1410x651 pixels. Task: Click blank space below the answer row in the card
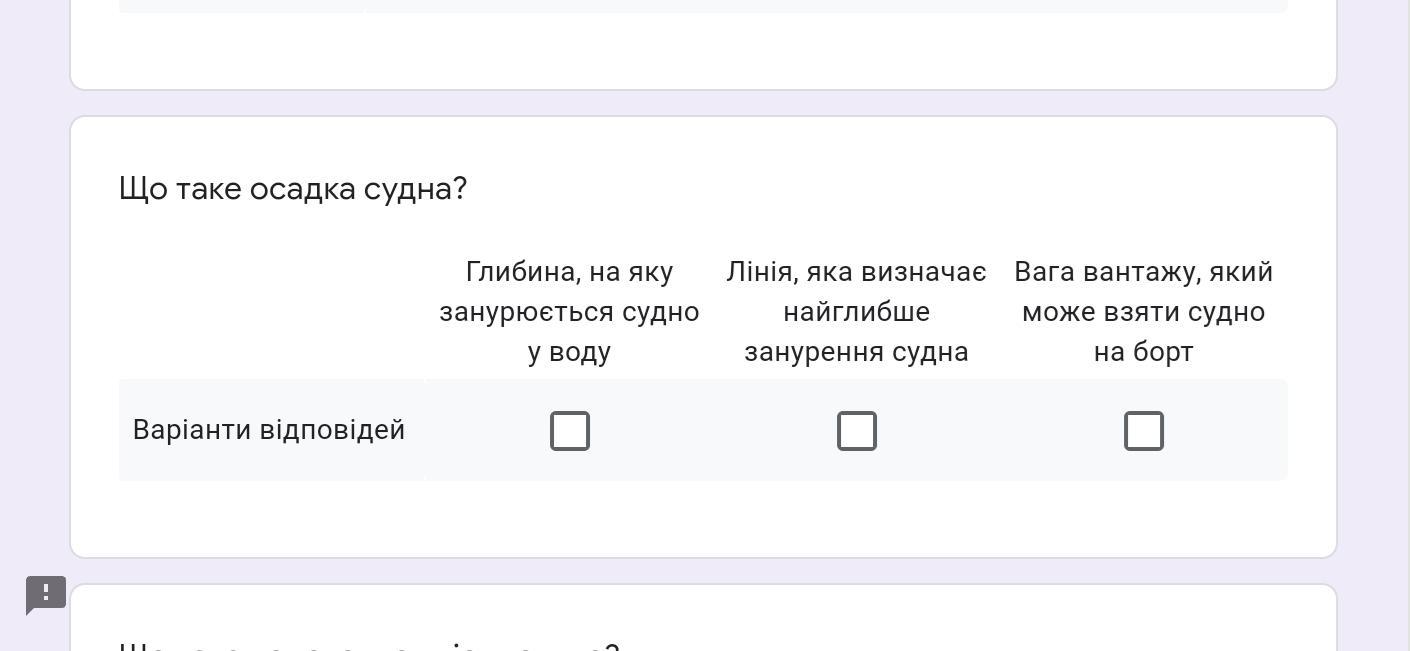pos(702,519)
